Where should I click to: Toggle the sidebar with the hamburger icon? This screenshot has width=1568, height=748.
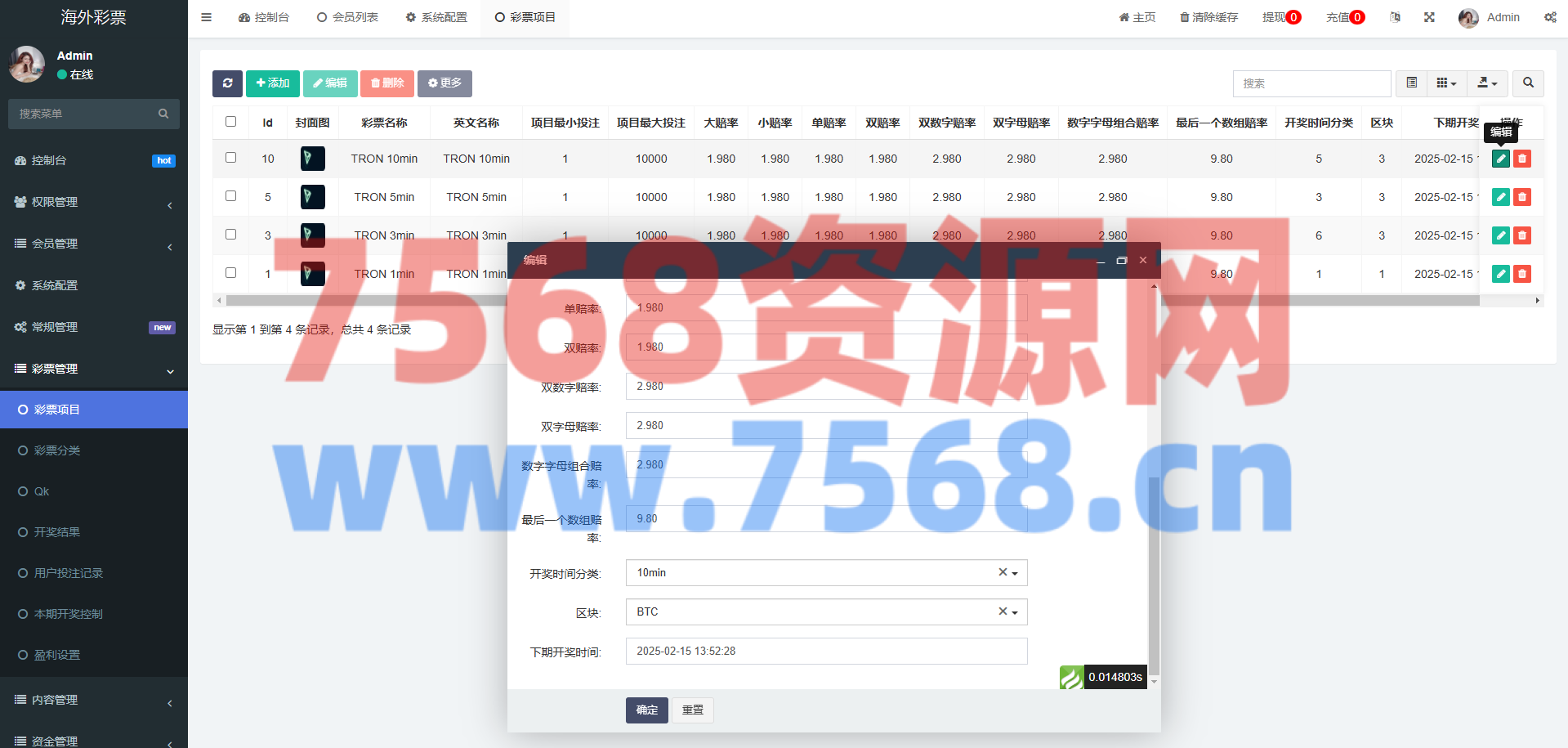(206, 17)
